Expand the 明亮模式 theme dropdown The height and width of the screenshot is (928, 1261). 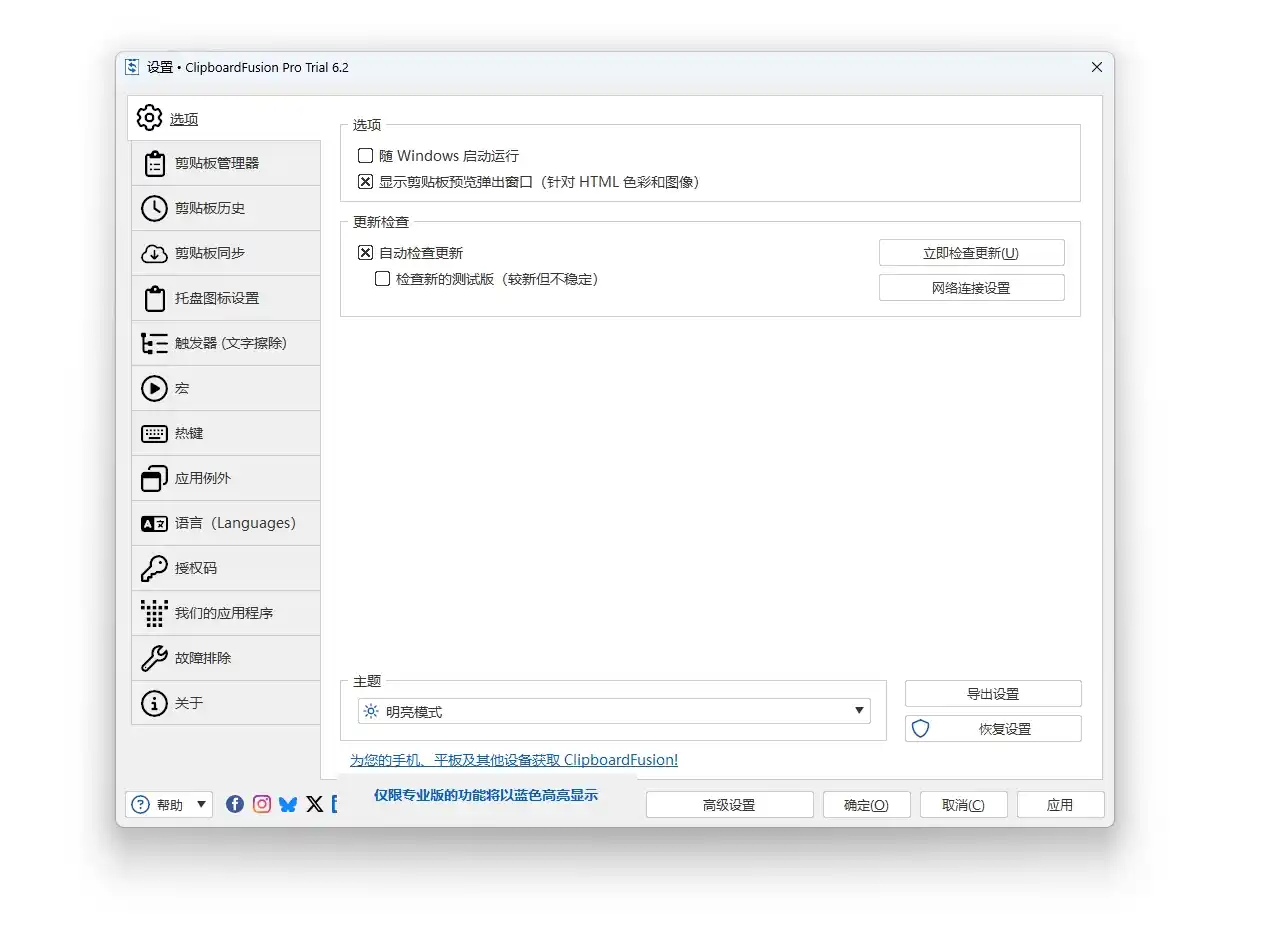tap(614, 711)
